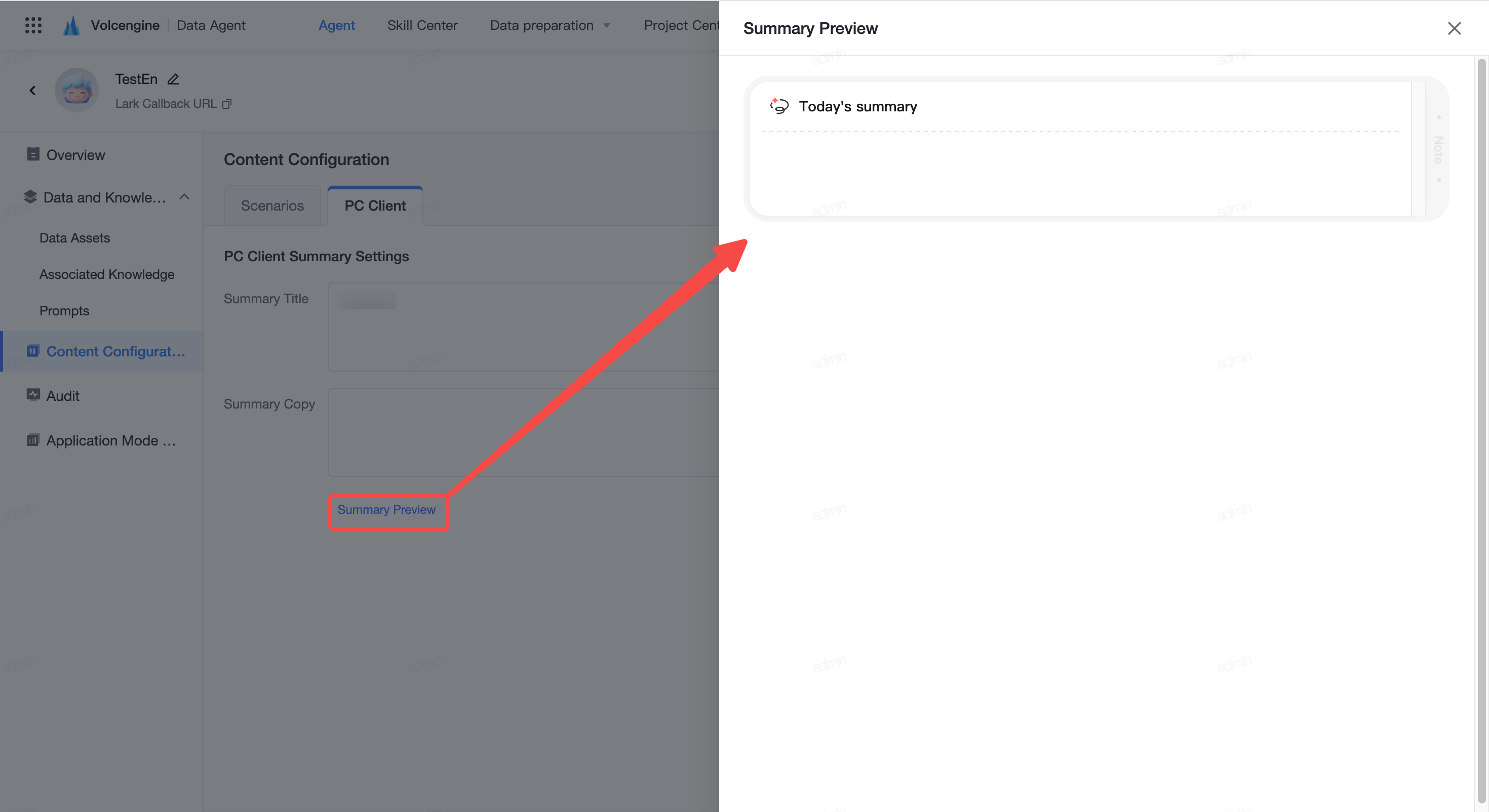1489x812 pixels.
Task: Go to the Agent top menu
Action: tap(337, 25)
